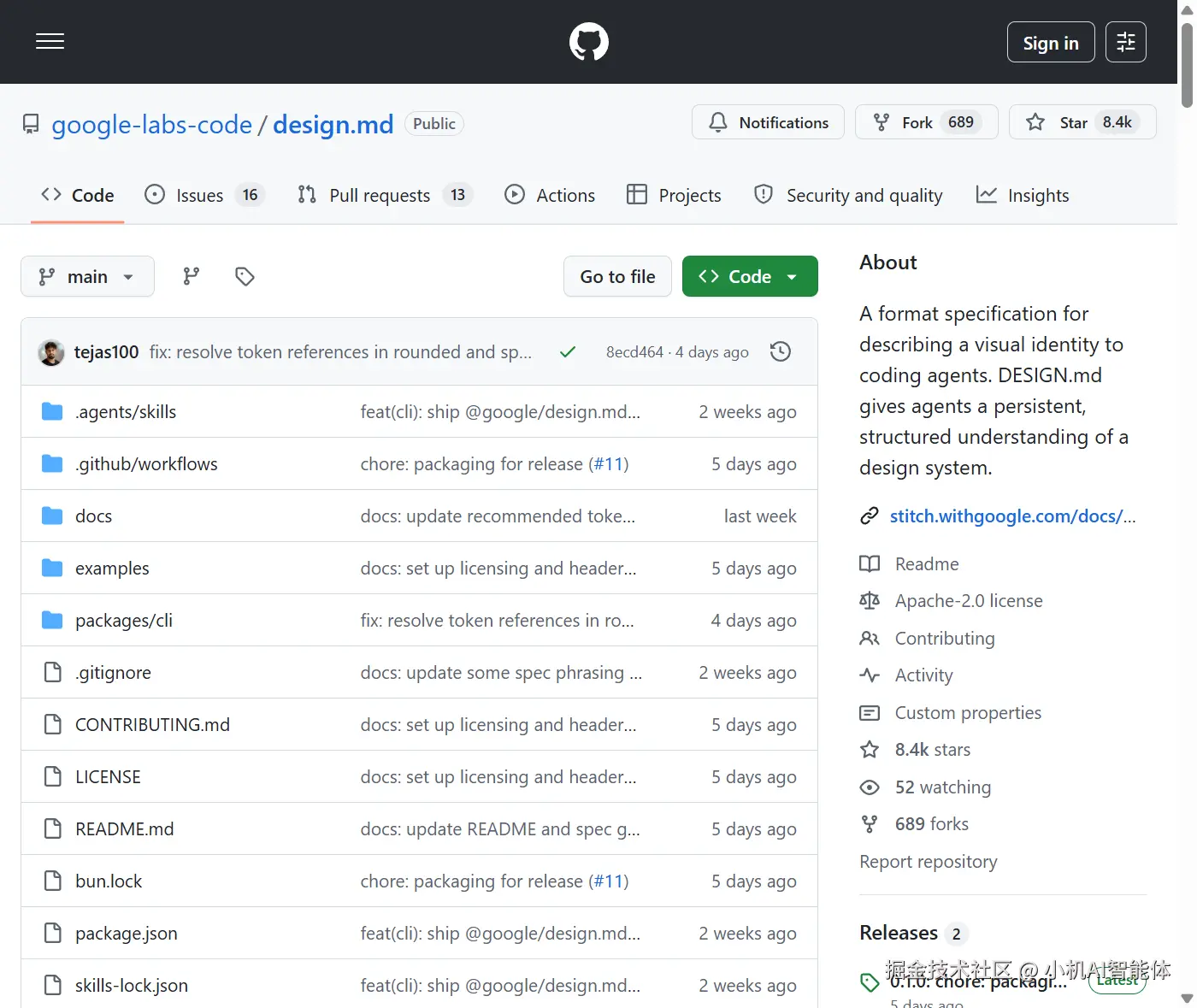The width and height of the screenshot is (1197, 1008).
Task: Open Custom properties link
Action: [968, 713]
